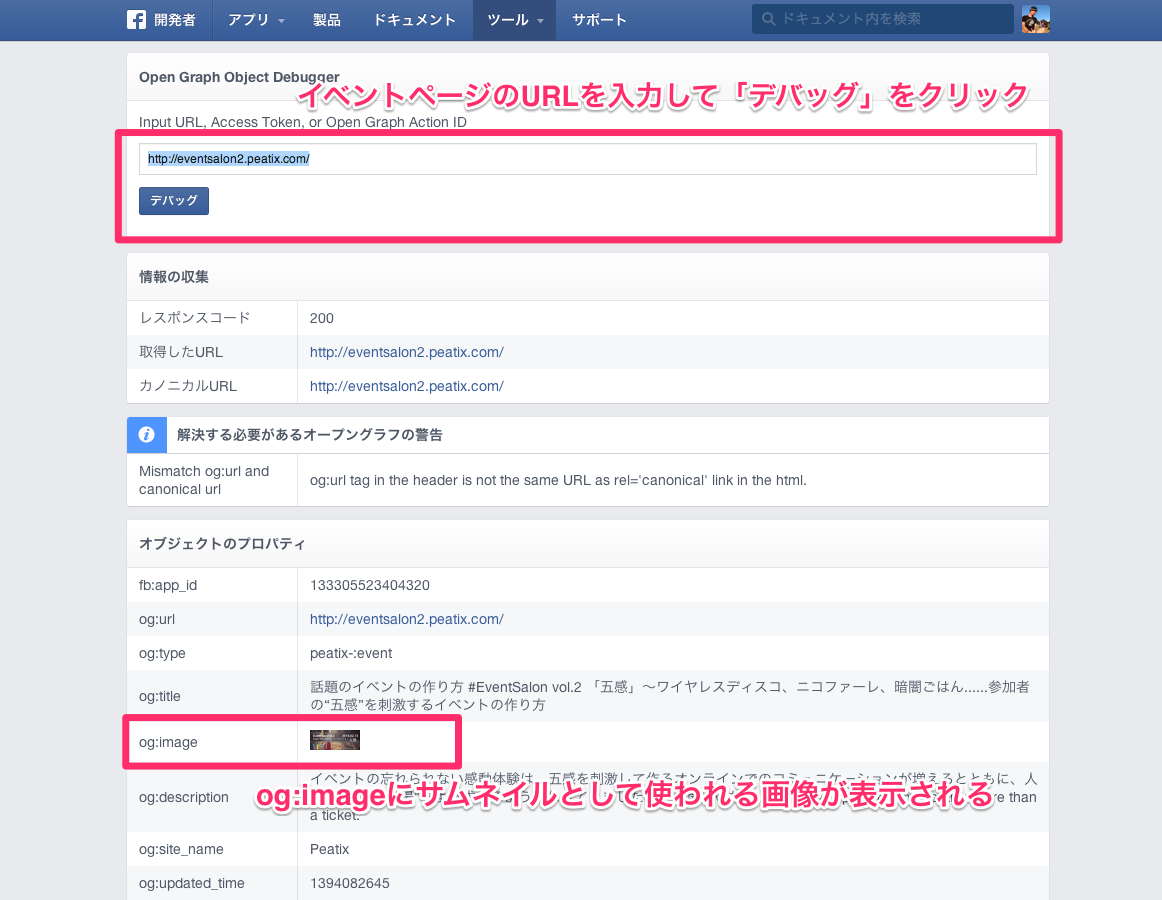Click the og:image thumbnail preview
This screenshot has width=1162, height=900.
(334, 740)
